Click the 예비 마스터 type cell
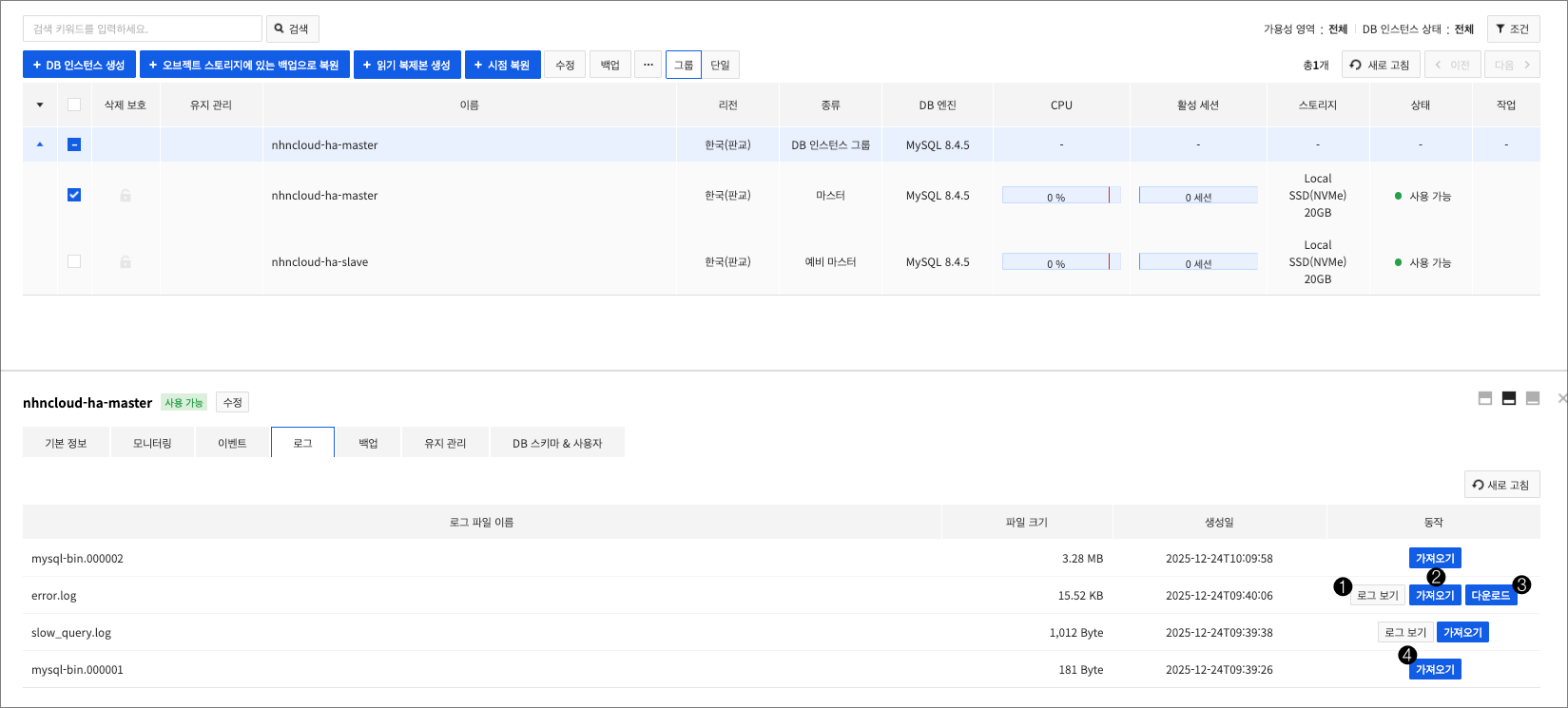 [x=830, y=262]
